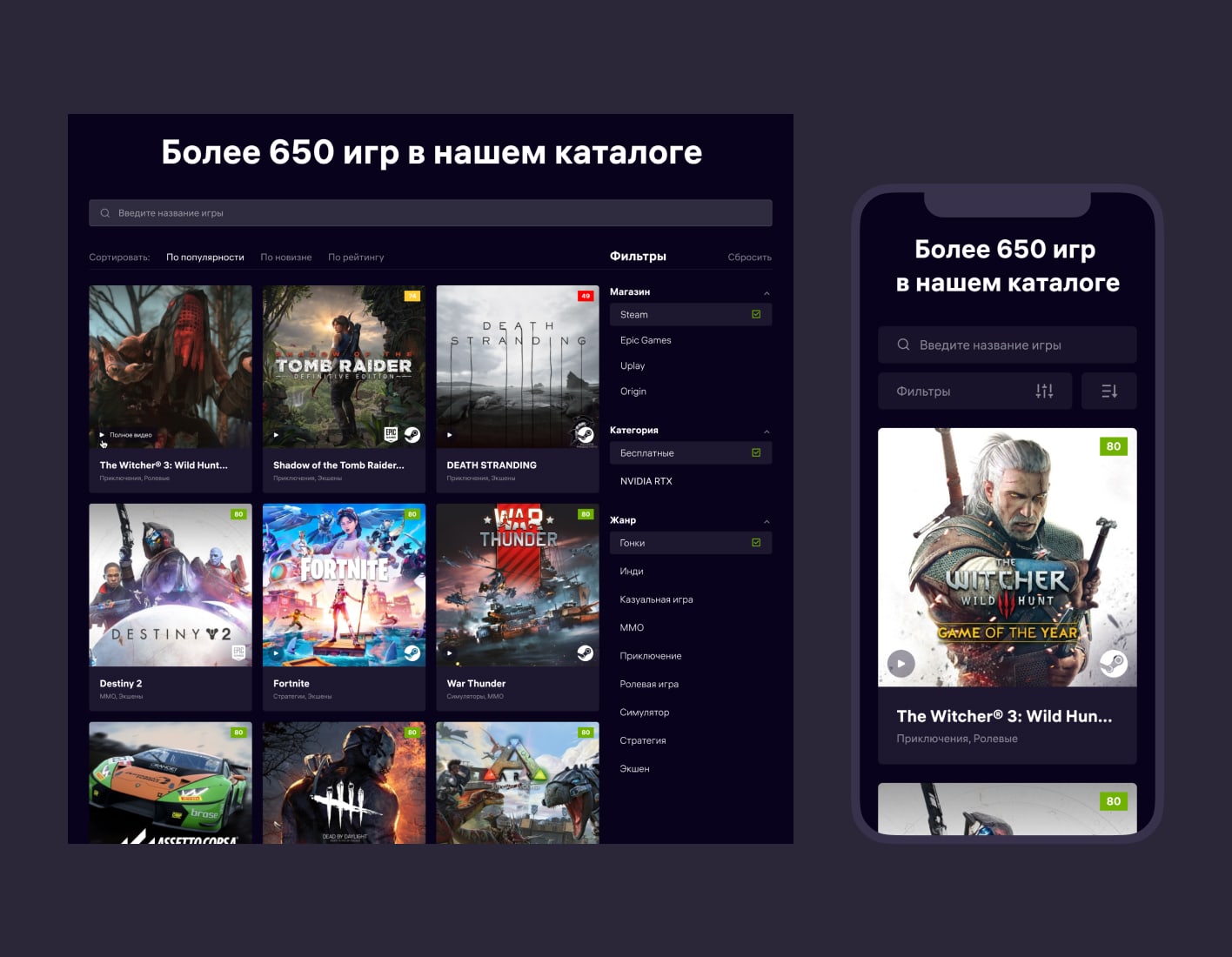Click the 80 rating badge on Destiny 2
Viewport: 1232px width, 957px height.
click(x=238, y=514)
